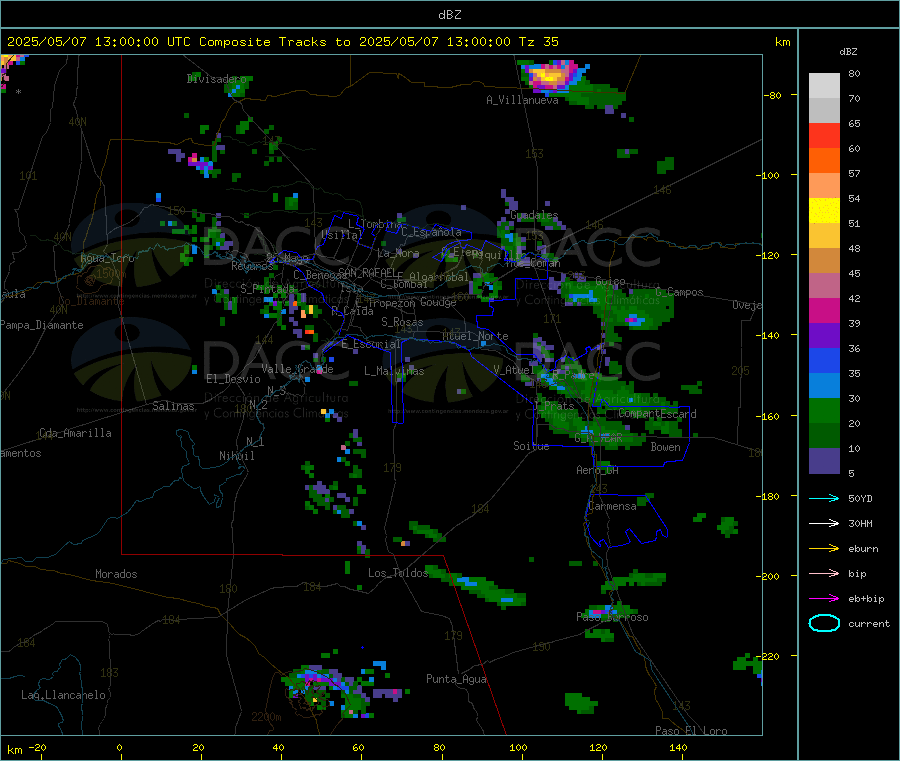Click the Bowen map label
Screen dimensions: 900x761
click(x=665, y=447)
